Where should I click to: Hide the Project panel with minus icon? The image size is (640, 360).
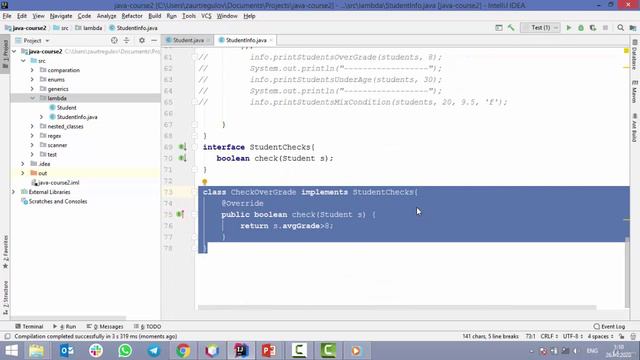click(x=154, y=40)
